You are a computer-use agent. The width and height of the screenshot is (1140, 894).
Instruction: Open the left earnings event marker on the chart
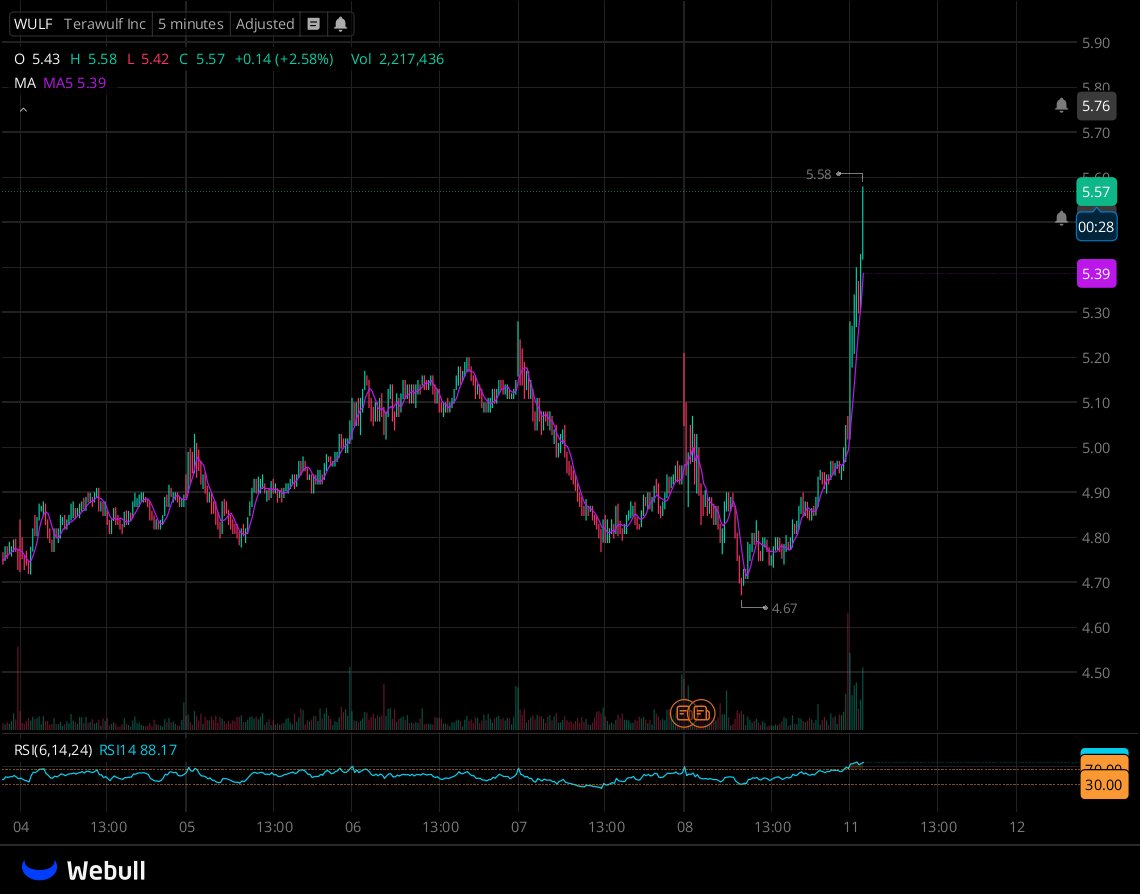(684, 712)
